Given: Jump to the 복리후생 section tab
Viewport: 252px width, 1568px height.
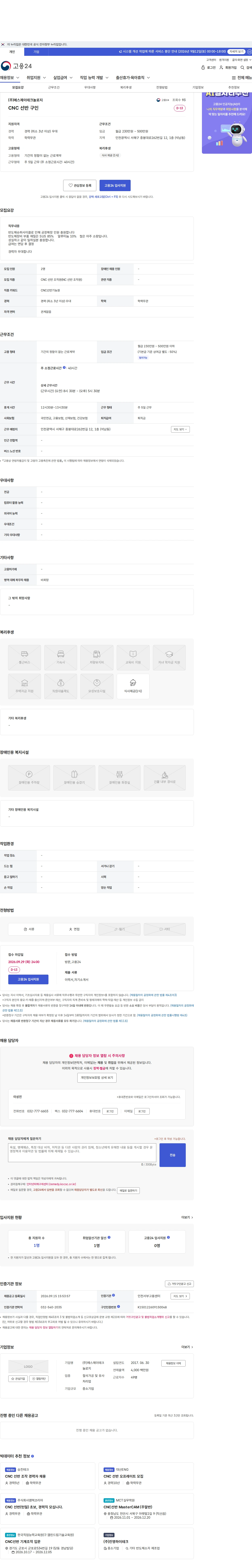Looking at the screenshot, I should (126, 88).
